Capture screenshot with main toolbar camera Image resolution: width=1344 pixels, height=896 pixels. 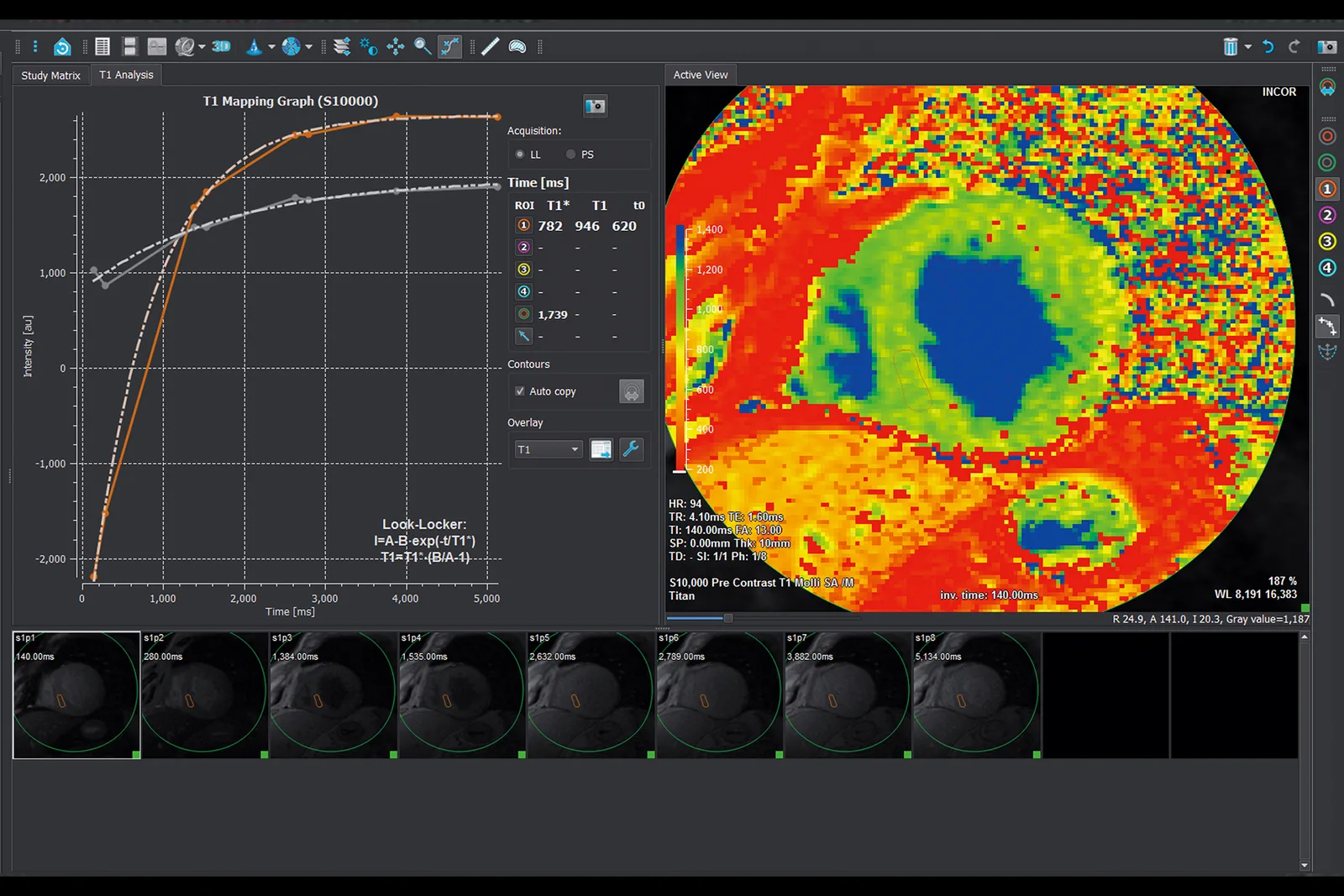[1327, 47]
